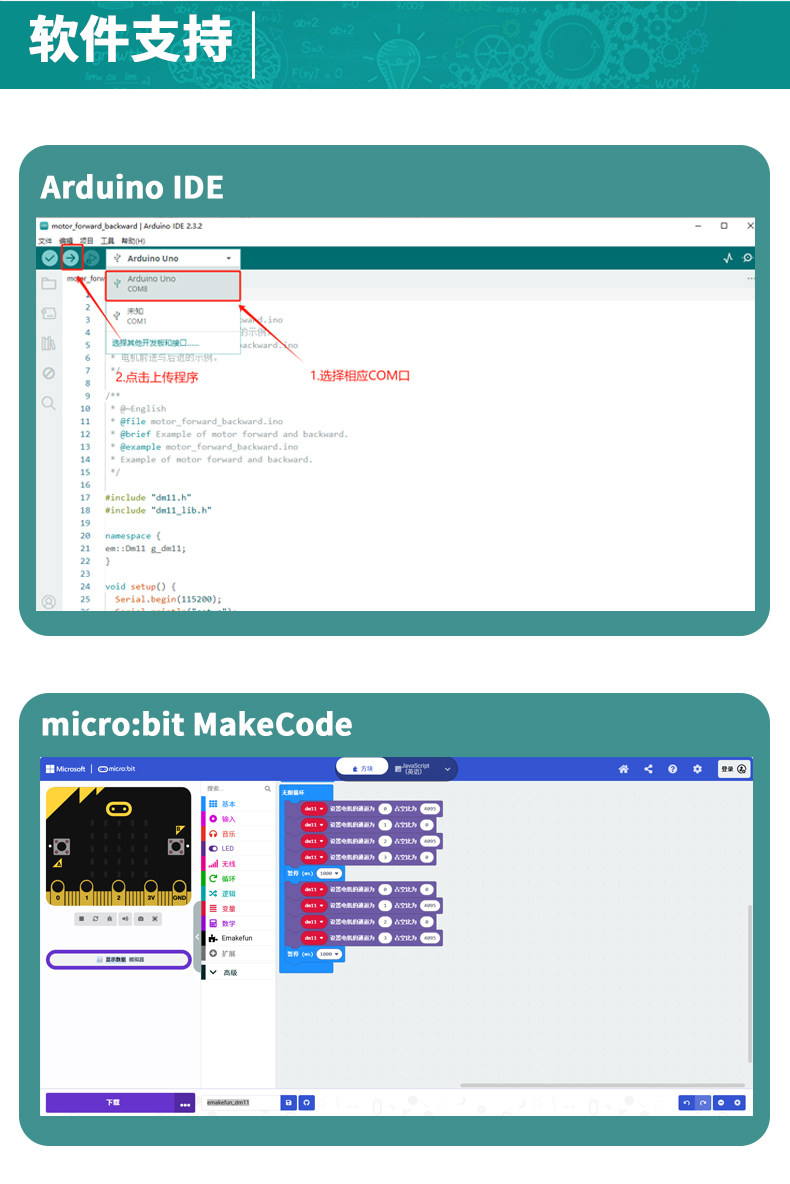Click the 登录 sign-in button
Image resolution: width=790 pixels, height=1184 pixels.
(733, 769)
